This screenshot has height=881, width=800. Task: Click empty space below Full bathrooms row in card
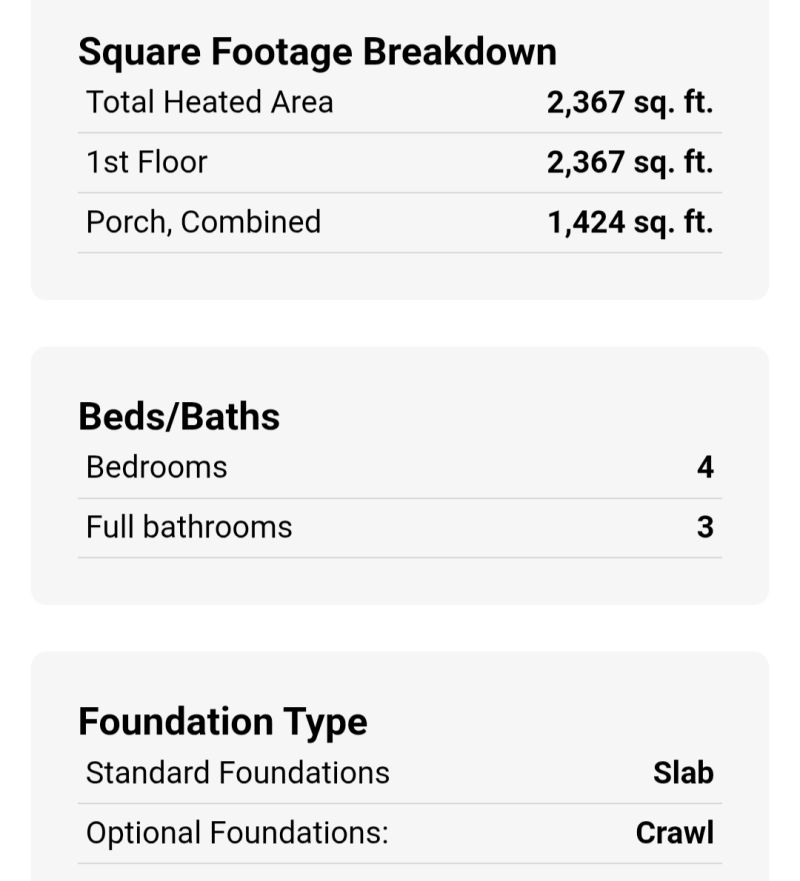click(x=400, y=582)
